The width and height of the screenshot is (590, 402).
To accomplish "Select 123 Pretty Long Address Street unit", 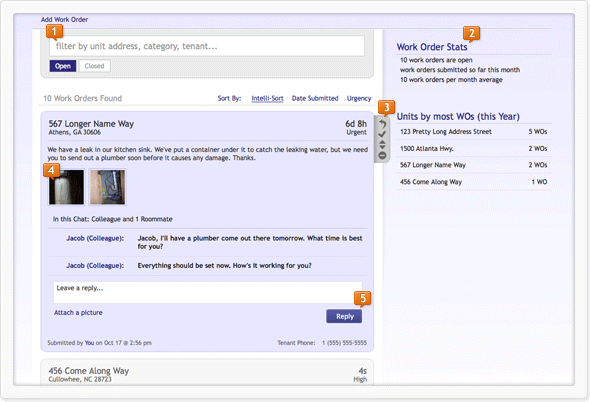I will click(473, 132).
